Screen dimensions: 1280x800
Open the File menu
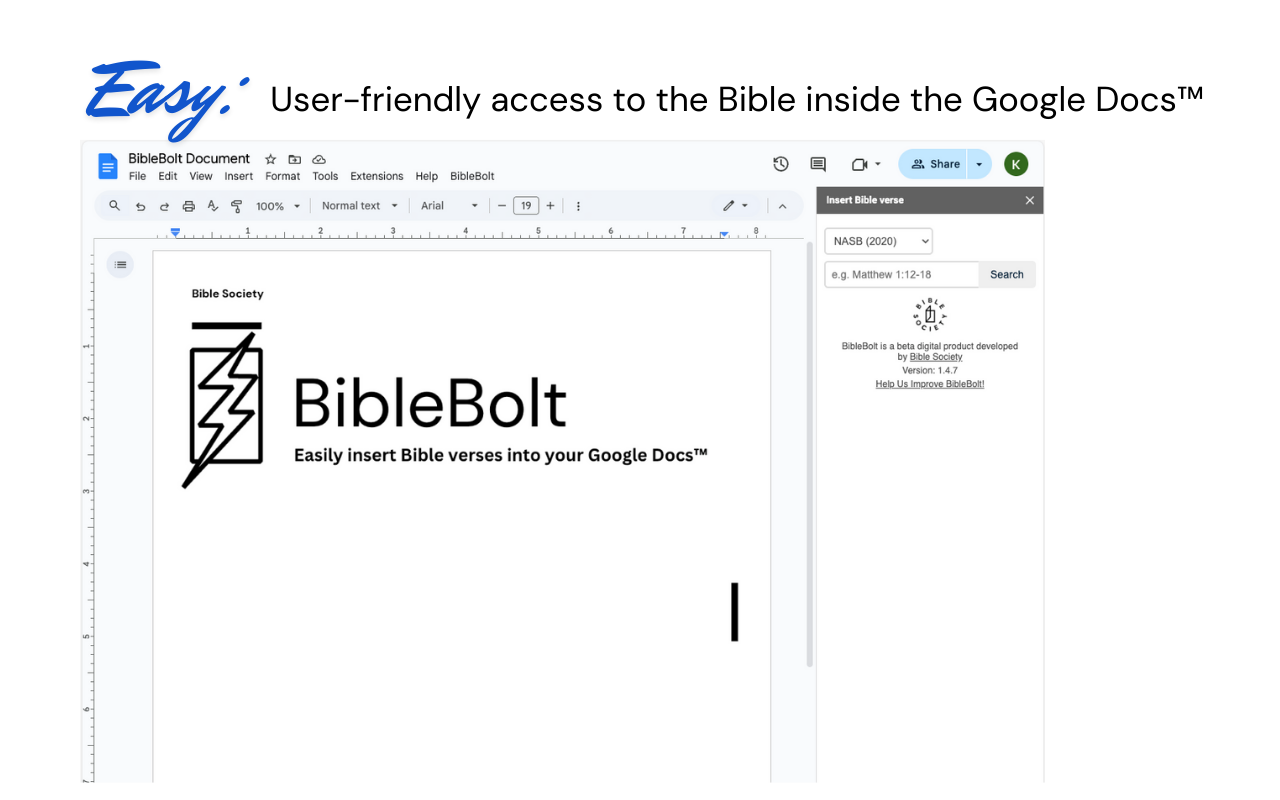(138, 176)
